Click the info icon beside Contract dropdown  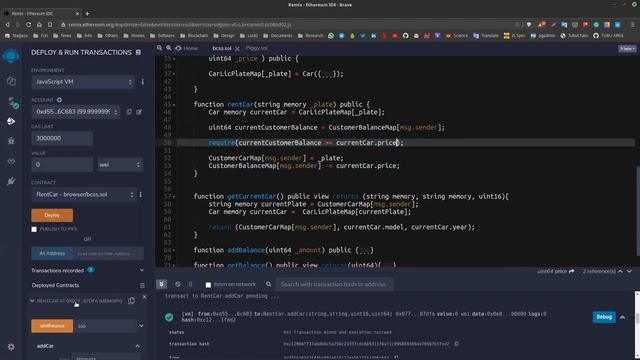(x=140, y=195)
